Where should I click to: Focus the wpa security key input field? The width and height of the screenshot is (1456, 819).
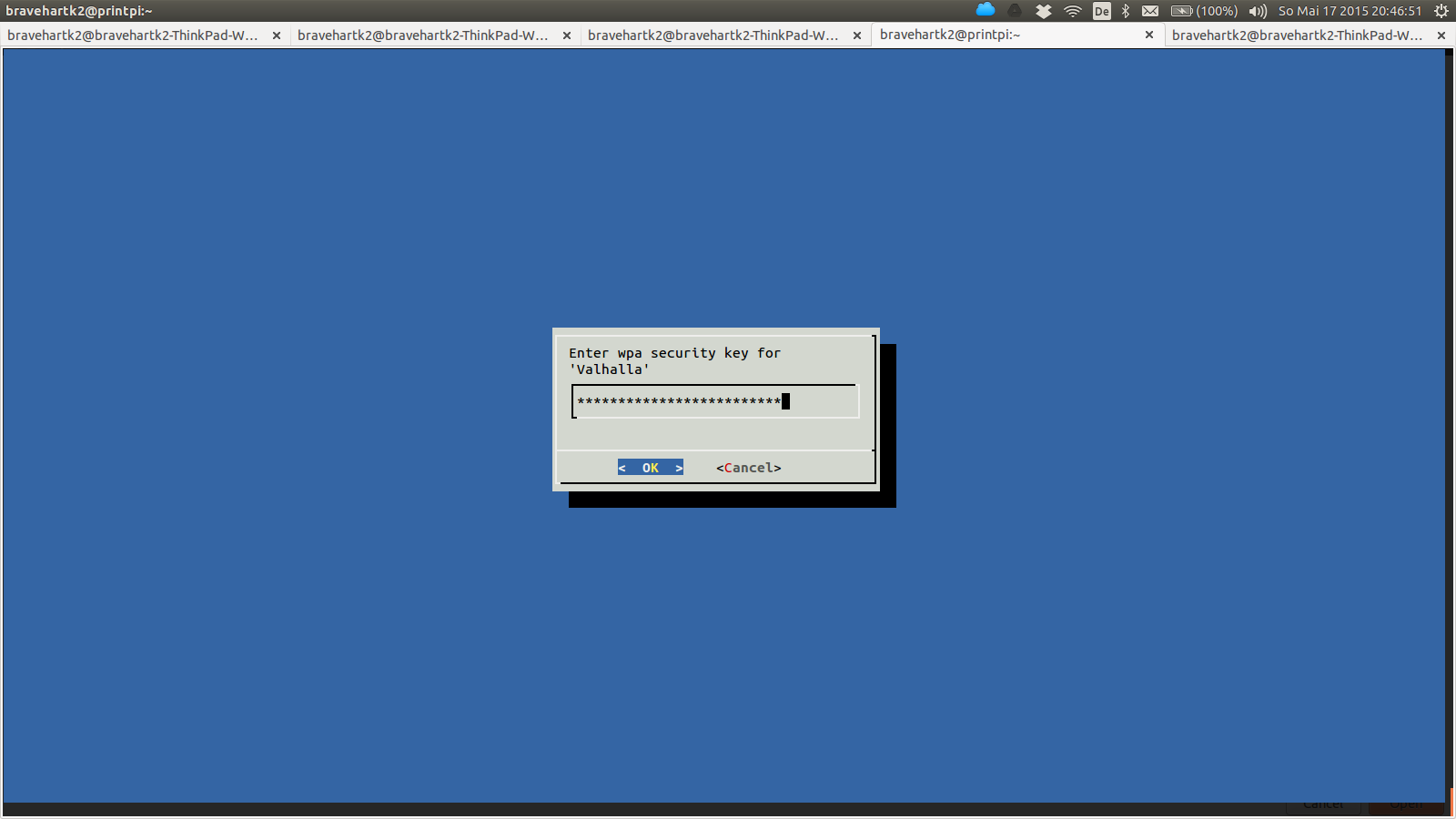(x=714, y=401)
